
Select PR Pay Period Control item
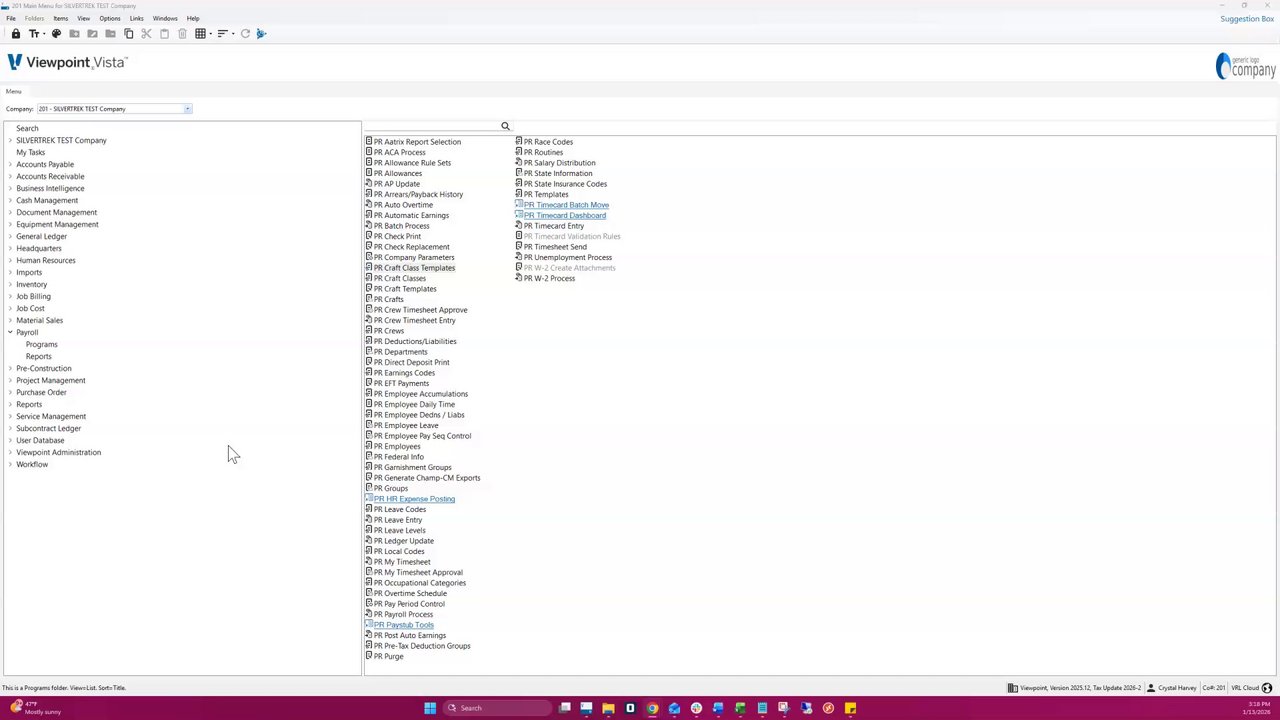(x=409, y=604)
